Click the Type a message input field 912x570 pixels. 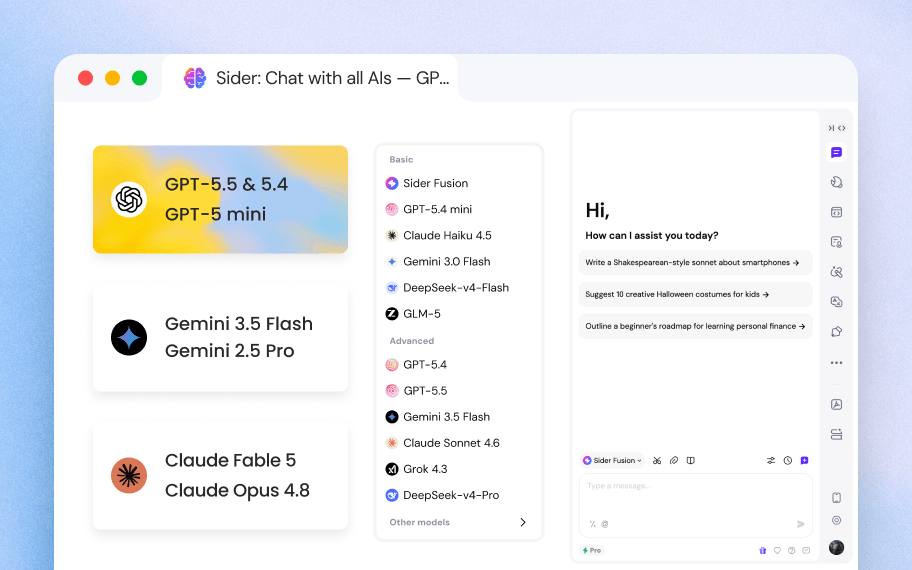(x=696, y=505)
